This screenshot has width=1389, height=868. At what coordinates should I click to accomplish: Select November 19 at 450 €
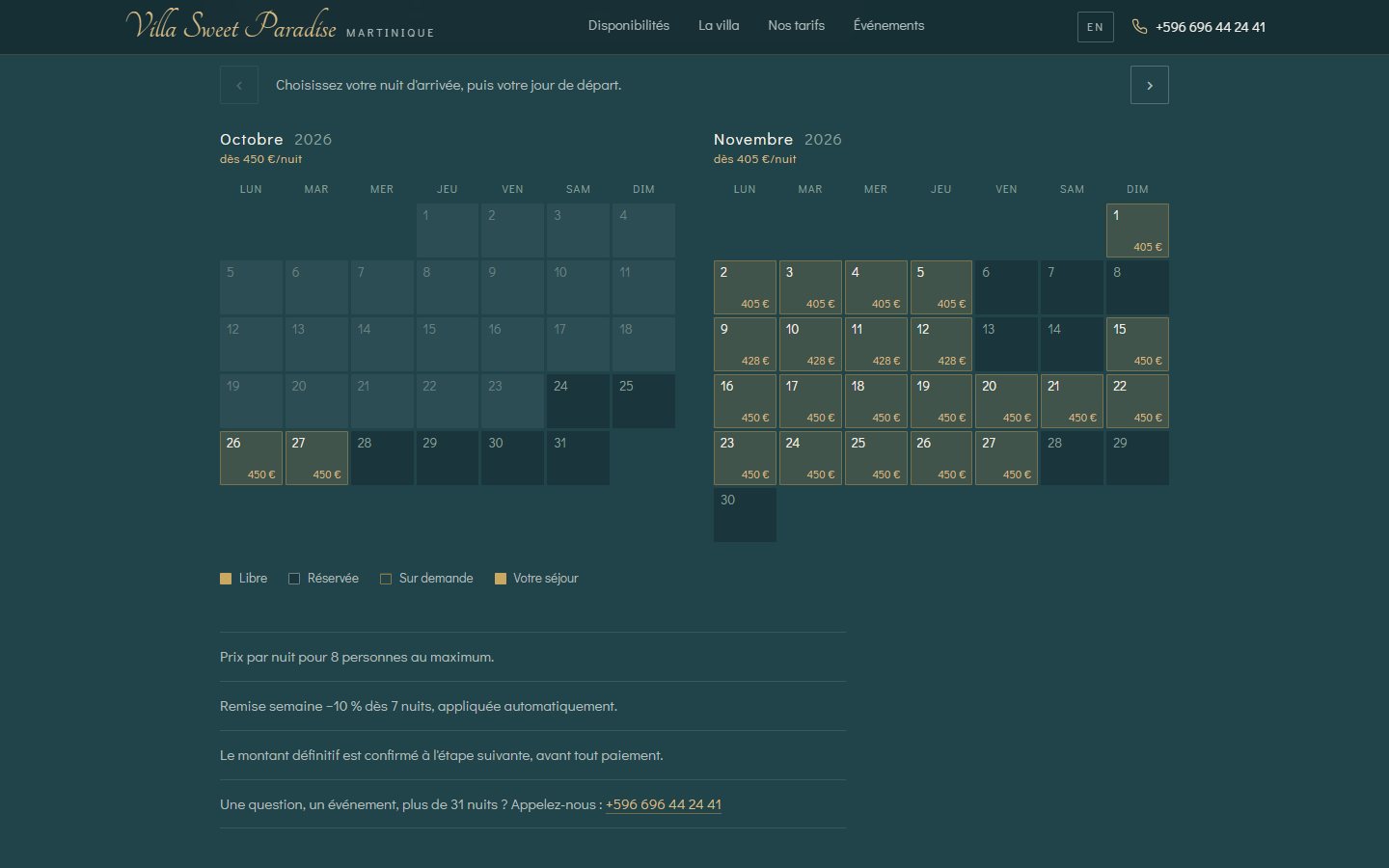[941, 401]
